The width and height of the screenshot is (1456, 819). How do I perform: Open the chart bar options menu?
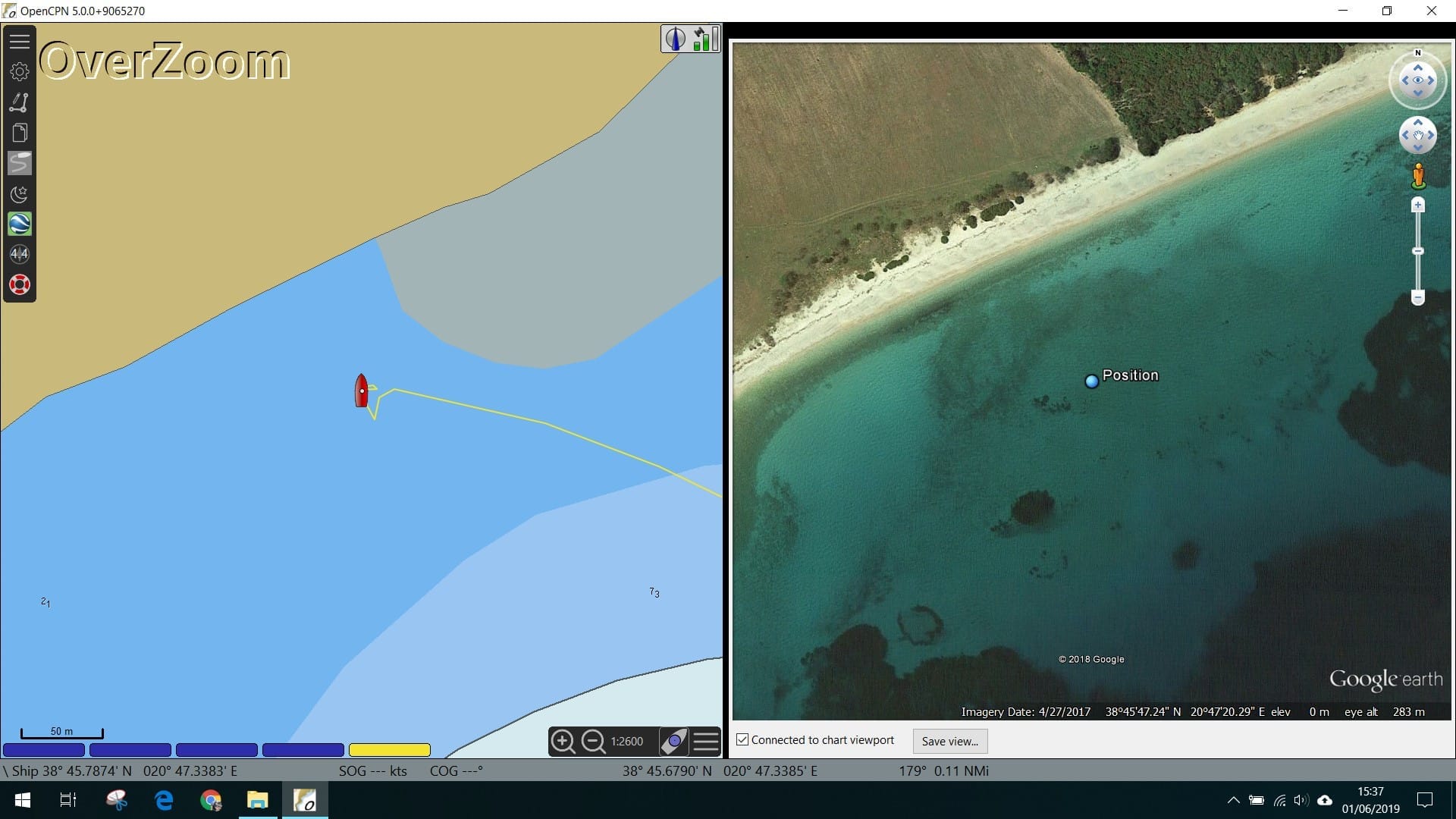(x=705, y=742)
